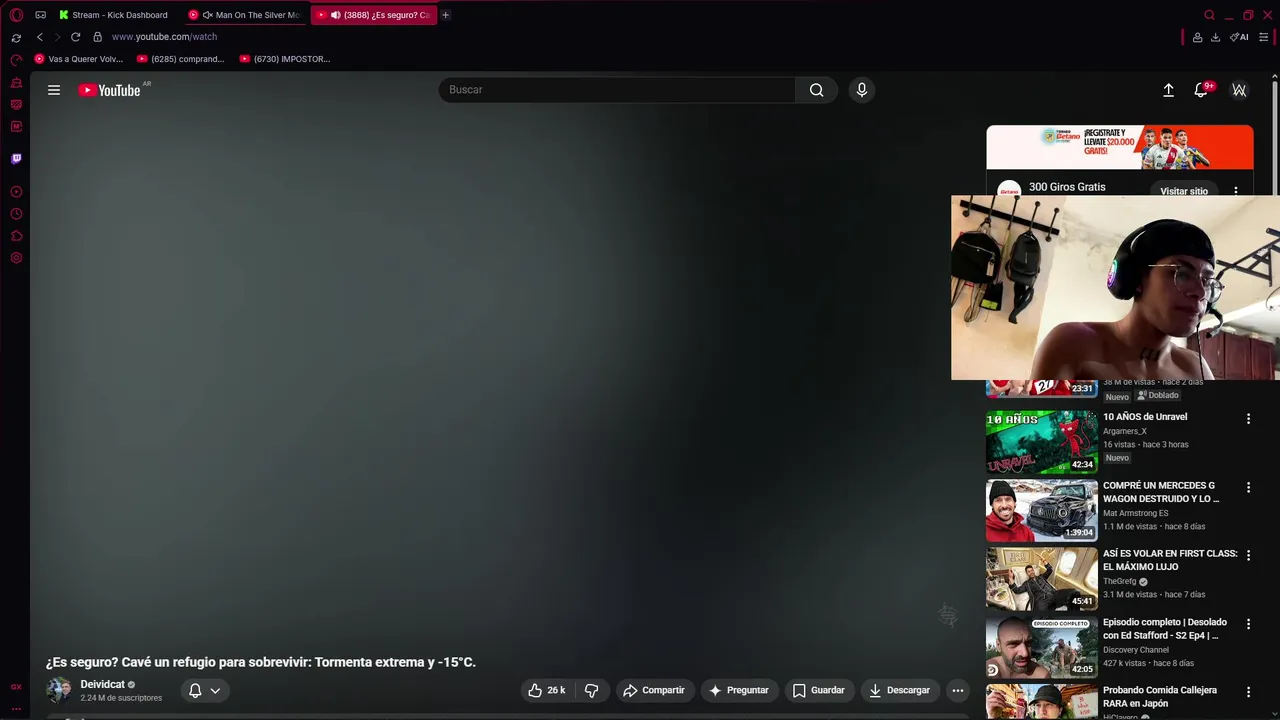The width and height of the screenshot is (1280, 720).
Task: Expand subscription notification bell dropdown
Action: click(204, 690)
